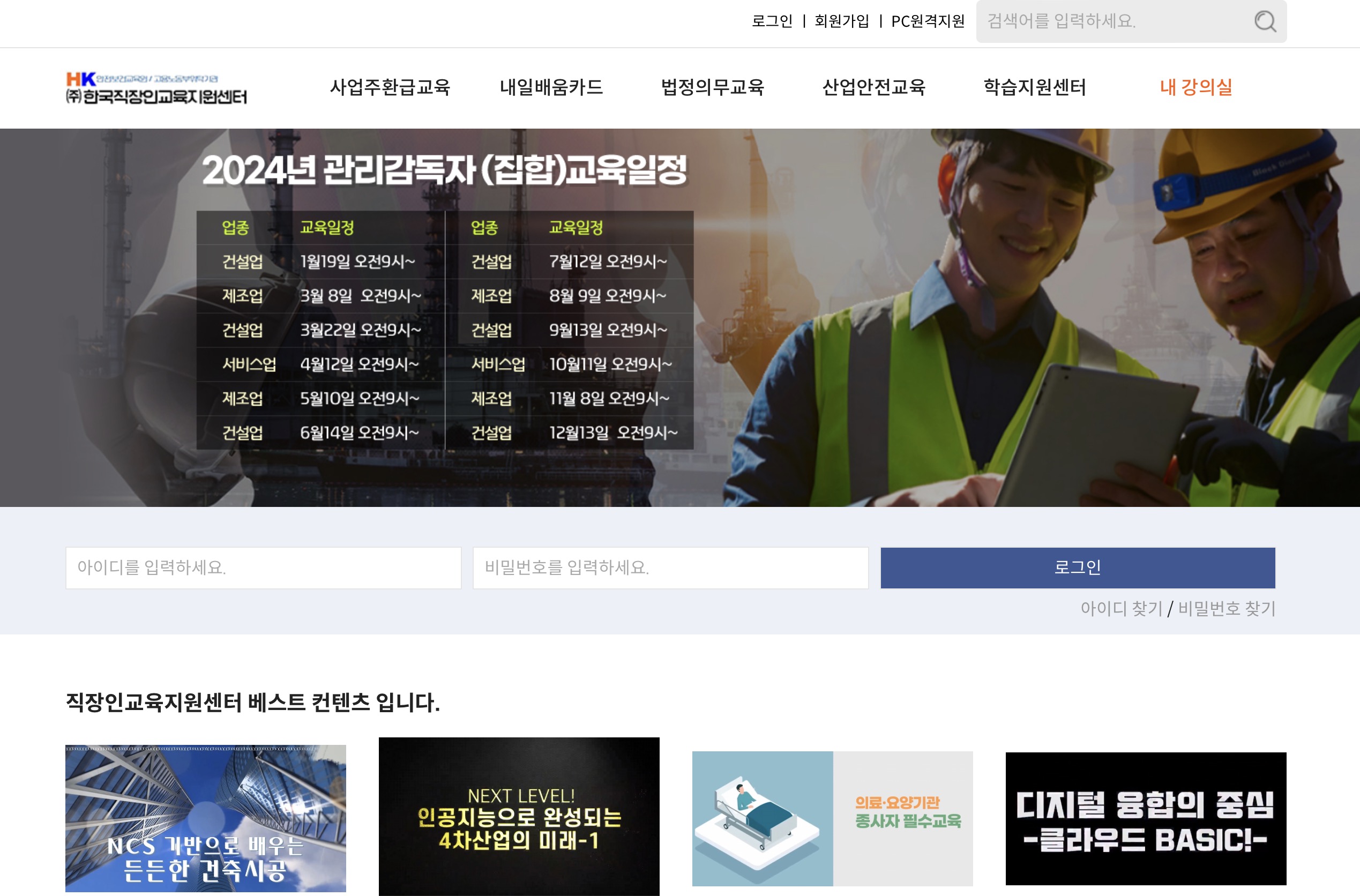
Task: Click the PC원격지원 link
Action: pyautogui.click(x=927, y=22)
